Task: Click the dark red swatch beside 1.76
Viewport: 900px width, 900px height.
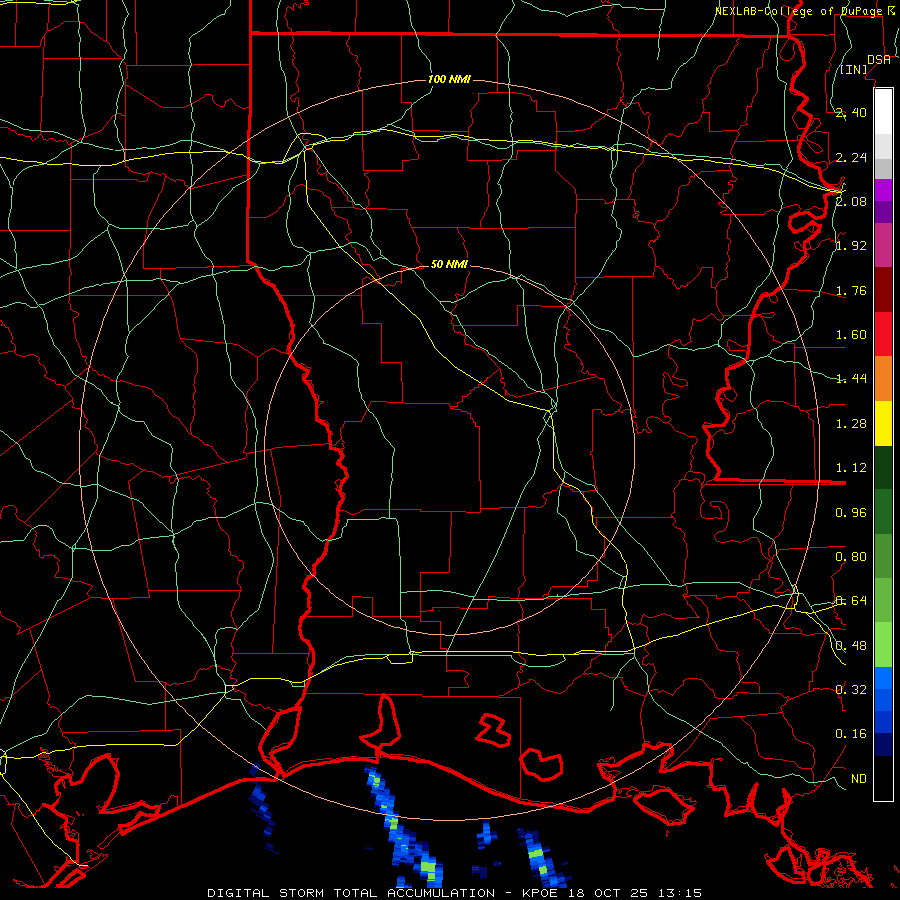Action: (x=883, y=290)
